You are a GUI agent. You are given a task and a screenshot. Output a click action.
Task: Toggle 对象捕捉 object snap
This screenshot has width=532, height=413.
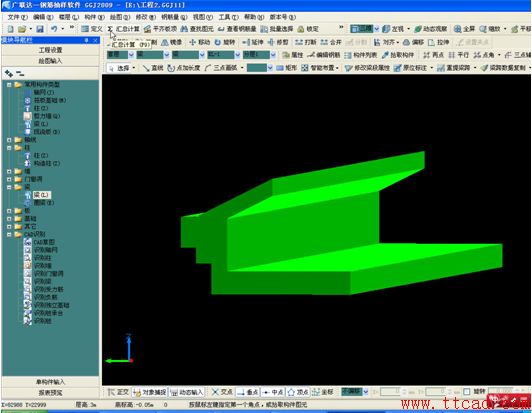click(150, 392)
